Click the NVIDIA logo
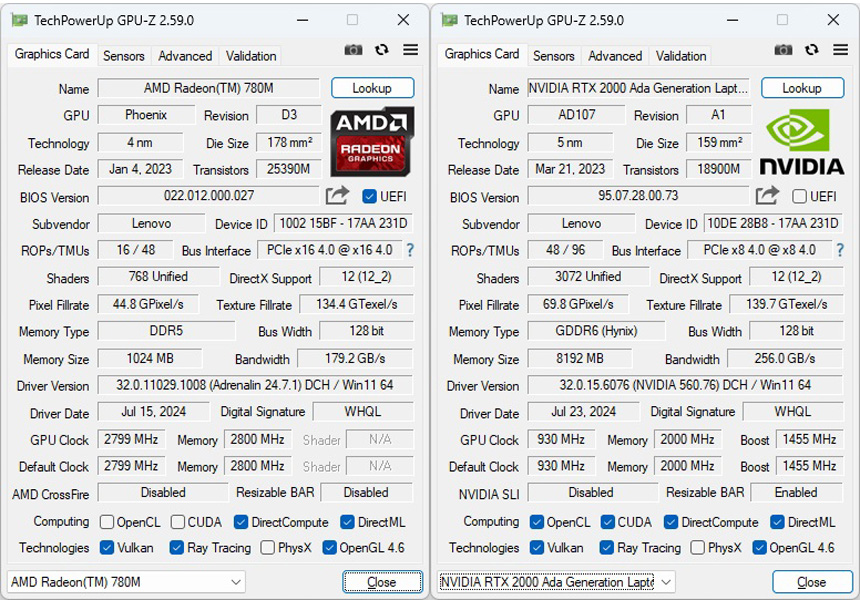Screen dimensions: 860x605 point(801,142)
